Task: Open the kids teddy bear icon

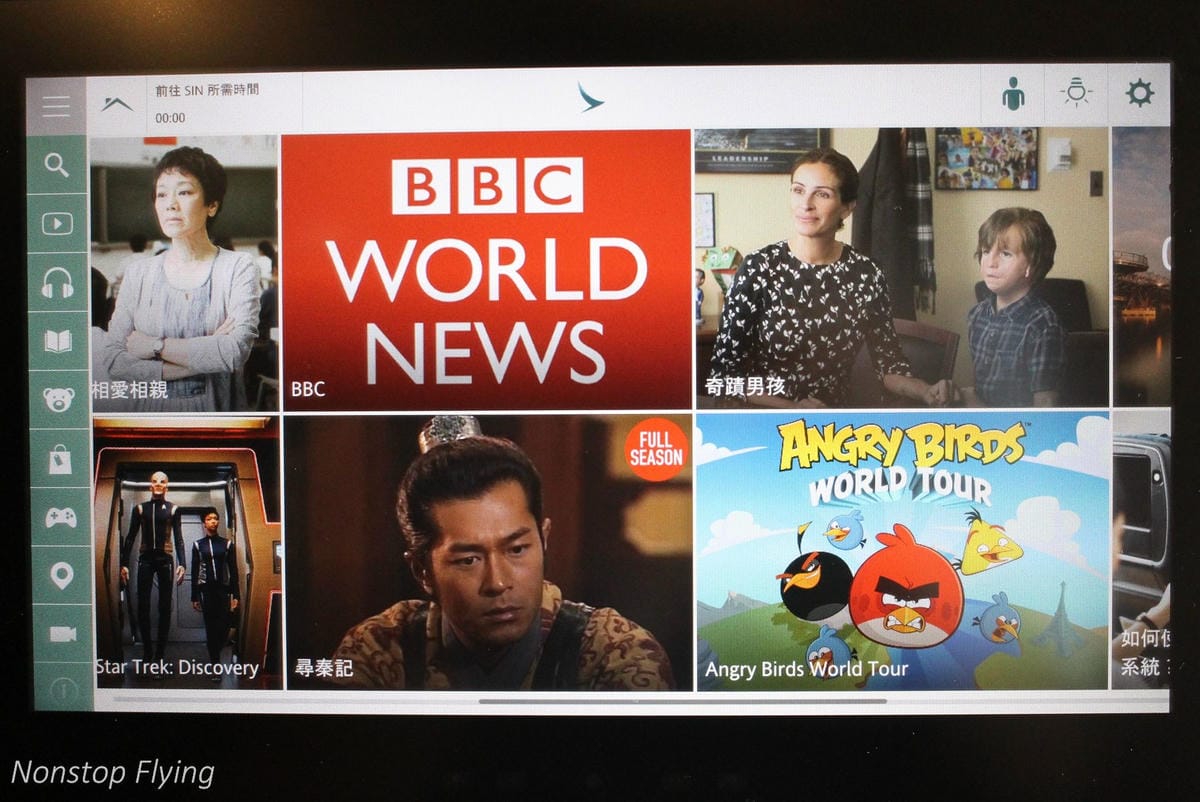Action: click(x=58, y=400)
